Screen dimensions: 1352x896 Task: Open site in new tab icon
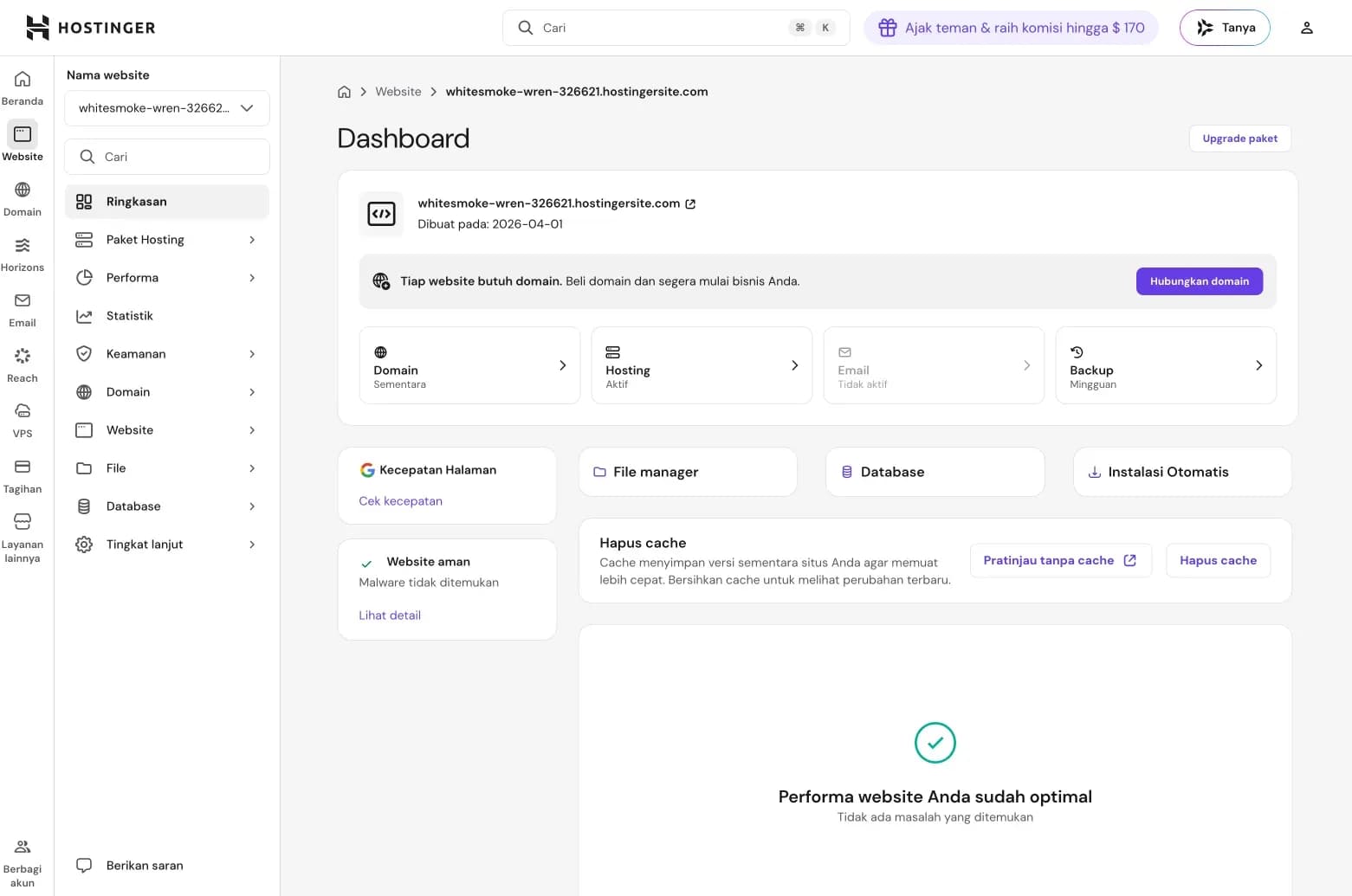coord(690,204)
